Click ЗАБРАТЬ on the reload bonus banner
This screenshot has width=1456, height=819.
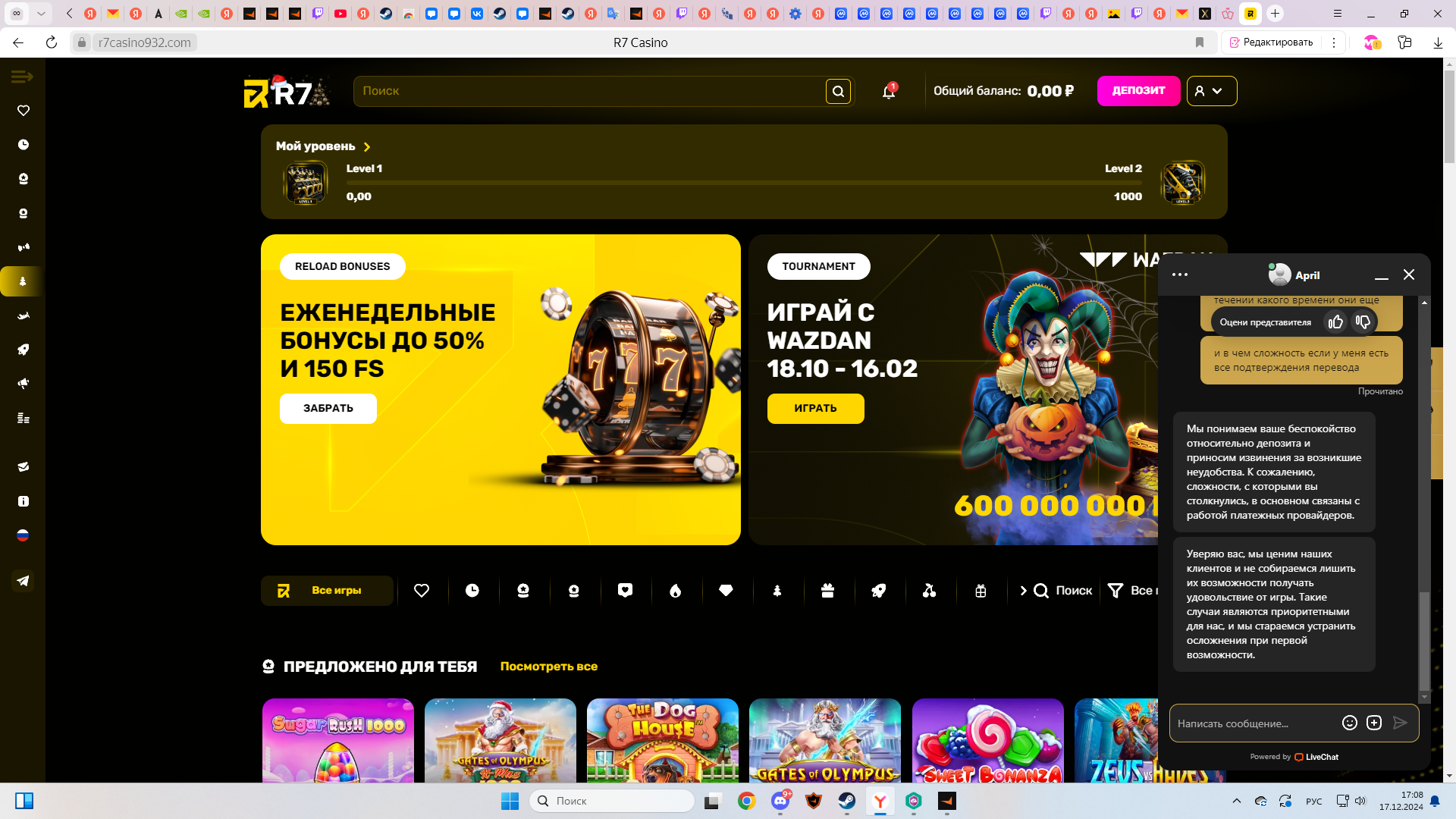tap(328, 409)
